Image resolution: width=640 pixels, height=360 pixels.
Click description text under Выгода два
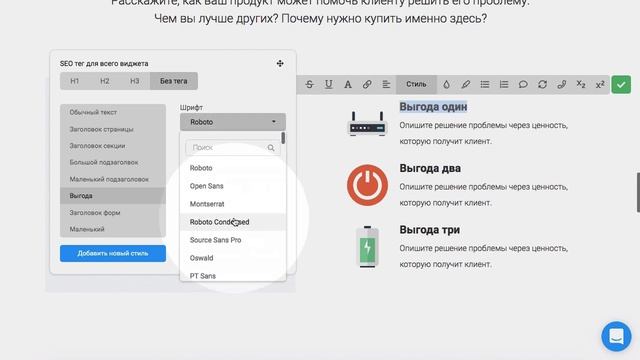pos(484,195)
